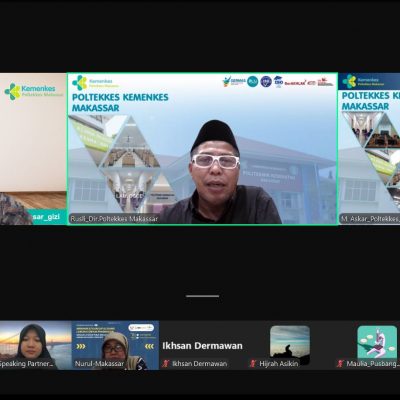The image size is (400, 400).
Task: Click the grey divider handle bar above thumbnails
Action: (x=202, y=296)
